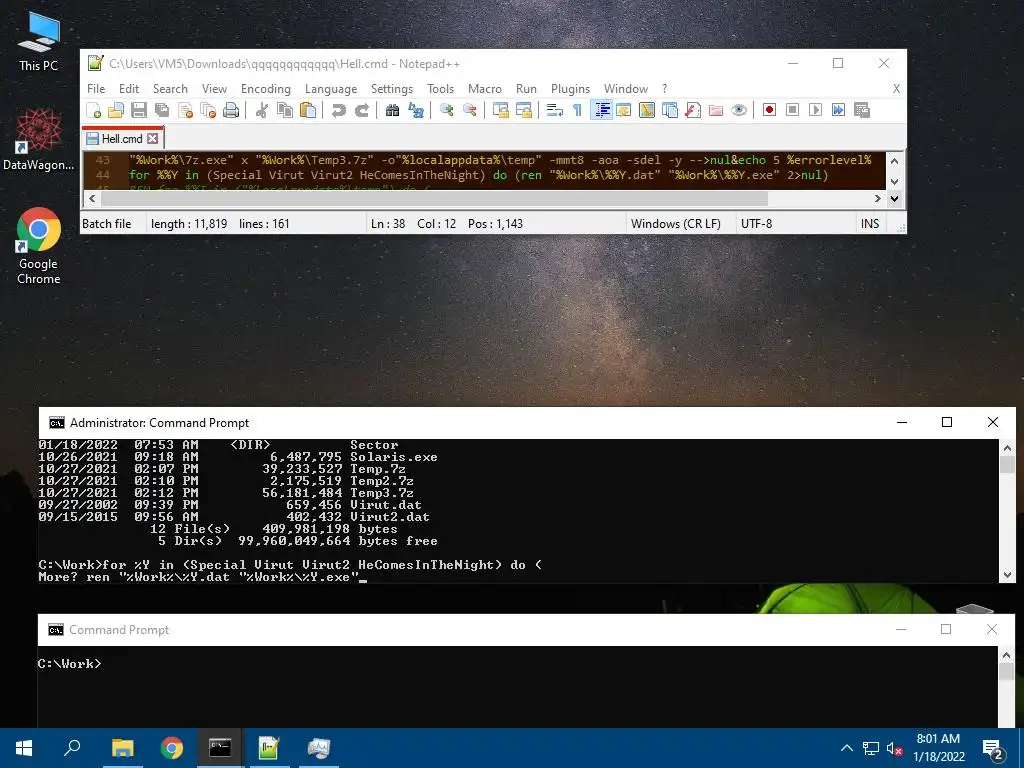Save the file with the floppy icon
This screenshot has width=1024, height=768.
tap(139, 110)
